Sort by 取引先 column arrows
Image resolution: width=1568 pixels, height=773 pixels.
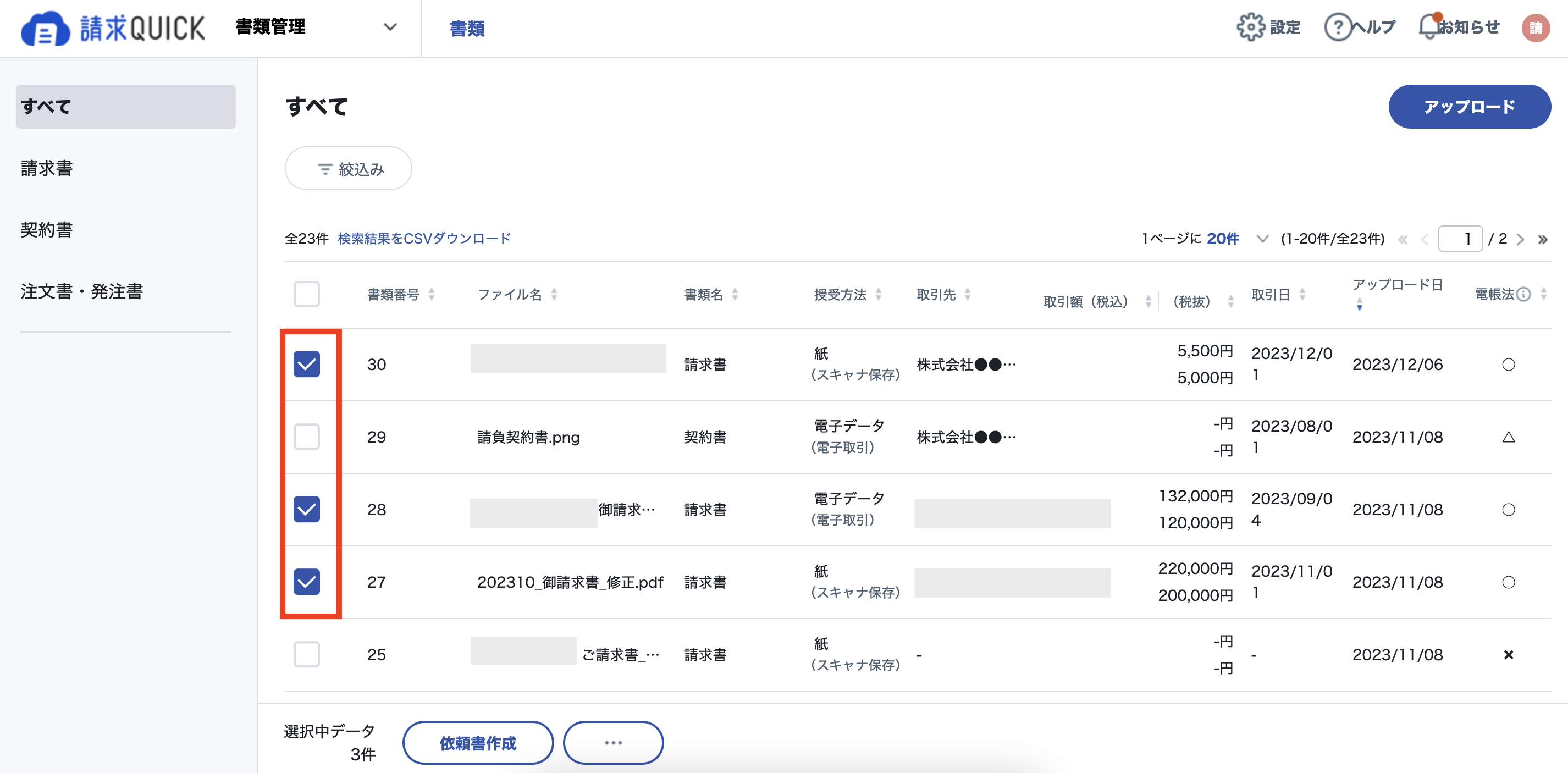coord(967,295)
